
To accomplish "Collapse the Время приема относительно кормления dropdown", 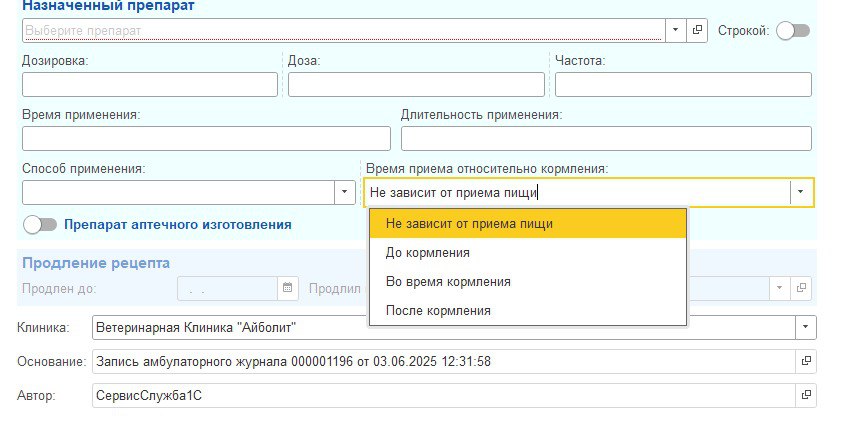I will [801, 192].
